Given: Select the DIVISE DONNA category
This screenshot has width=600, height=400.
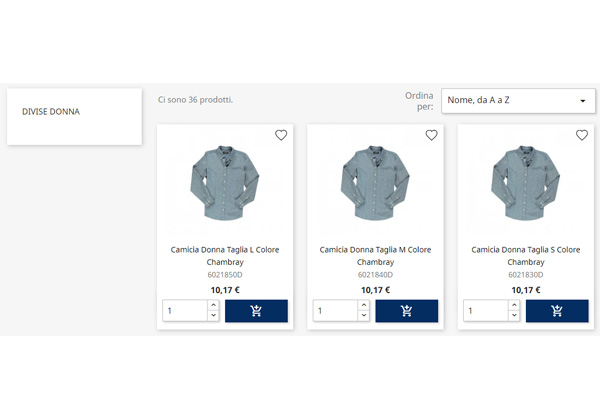Looking at the screenshot, I should 51,112.
